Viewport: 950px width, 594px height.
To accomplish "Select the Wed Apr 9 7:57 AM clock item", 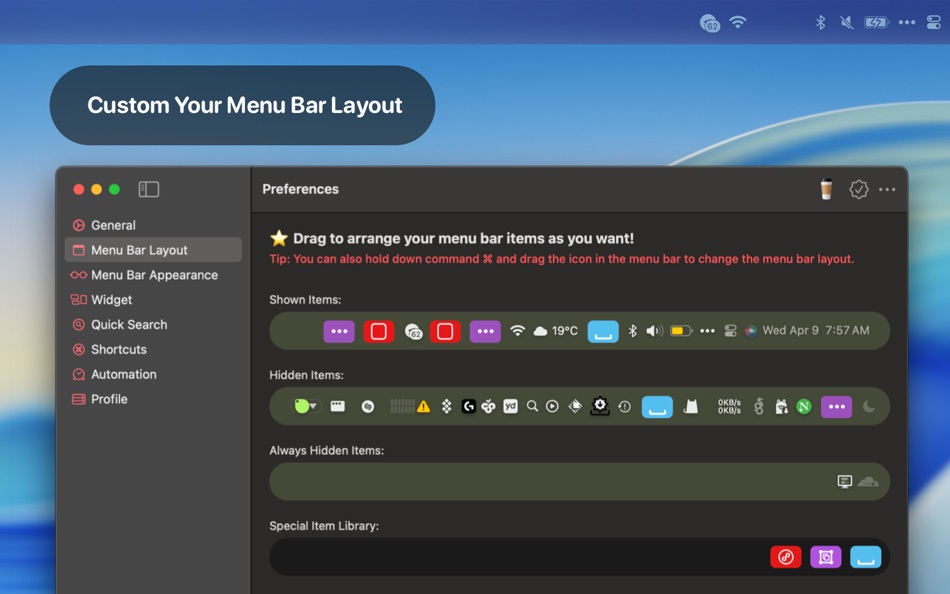I will (815, 330).
